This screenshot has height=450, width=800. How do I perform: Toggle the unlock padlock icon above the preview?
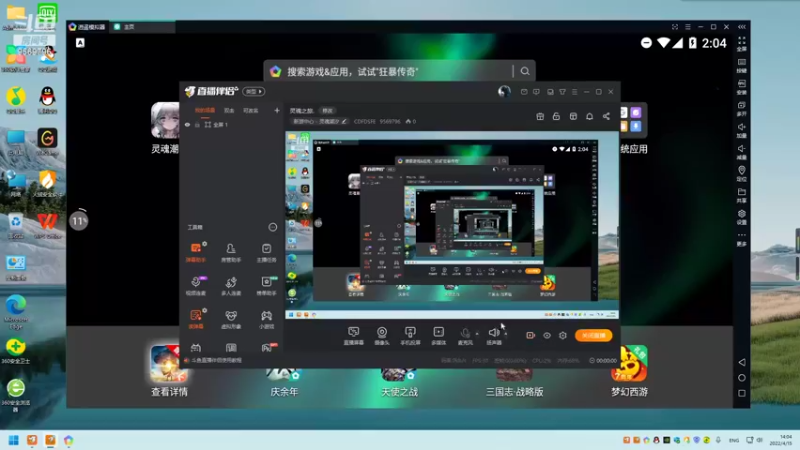pos(556,116)
